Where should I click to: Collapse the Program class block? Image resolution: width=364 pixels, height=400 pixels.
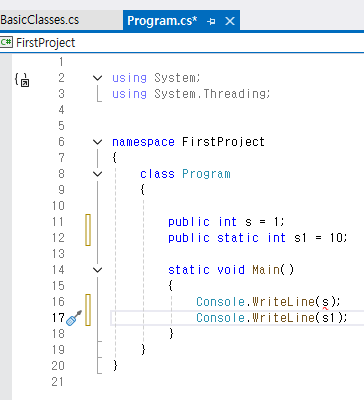97,174
